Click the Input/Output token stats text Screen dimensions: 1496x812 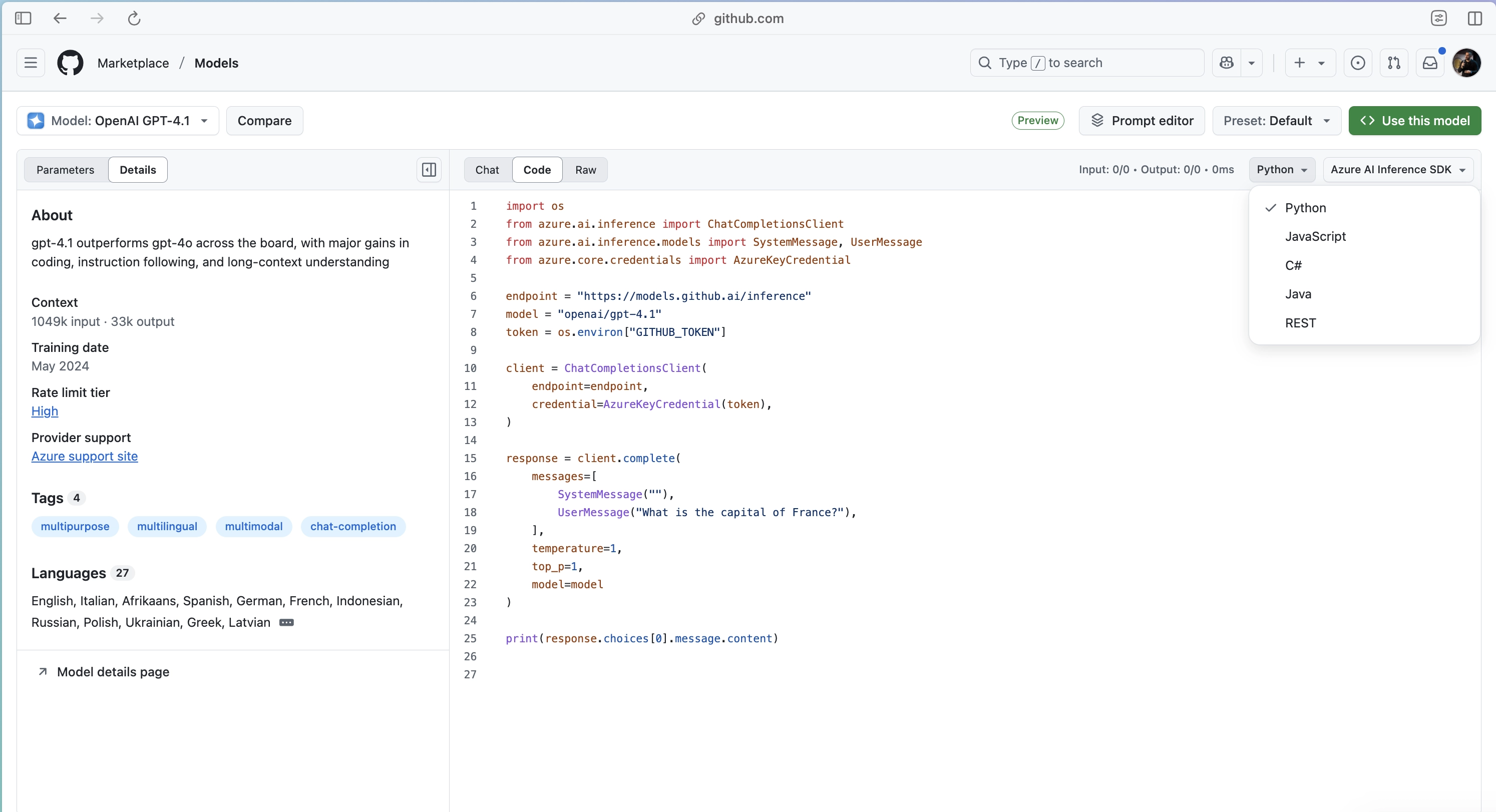1156,170
